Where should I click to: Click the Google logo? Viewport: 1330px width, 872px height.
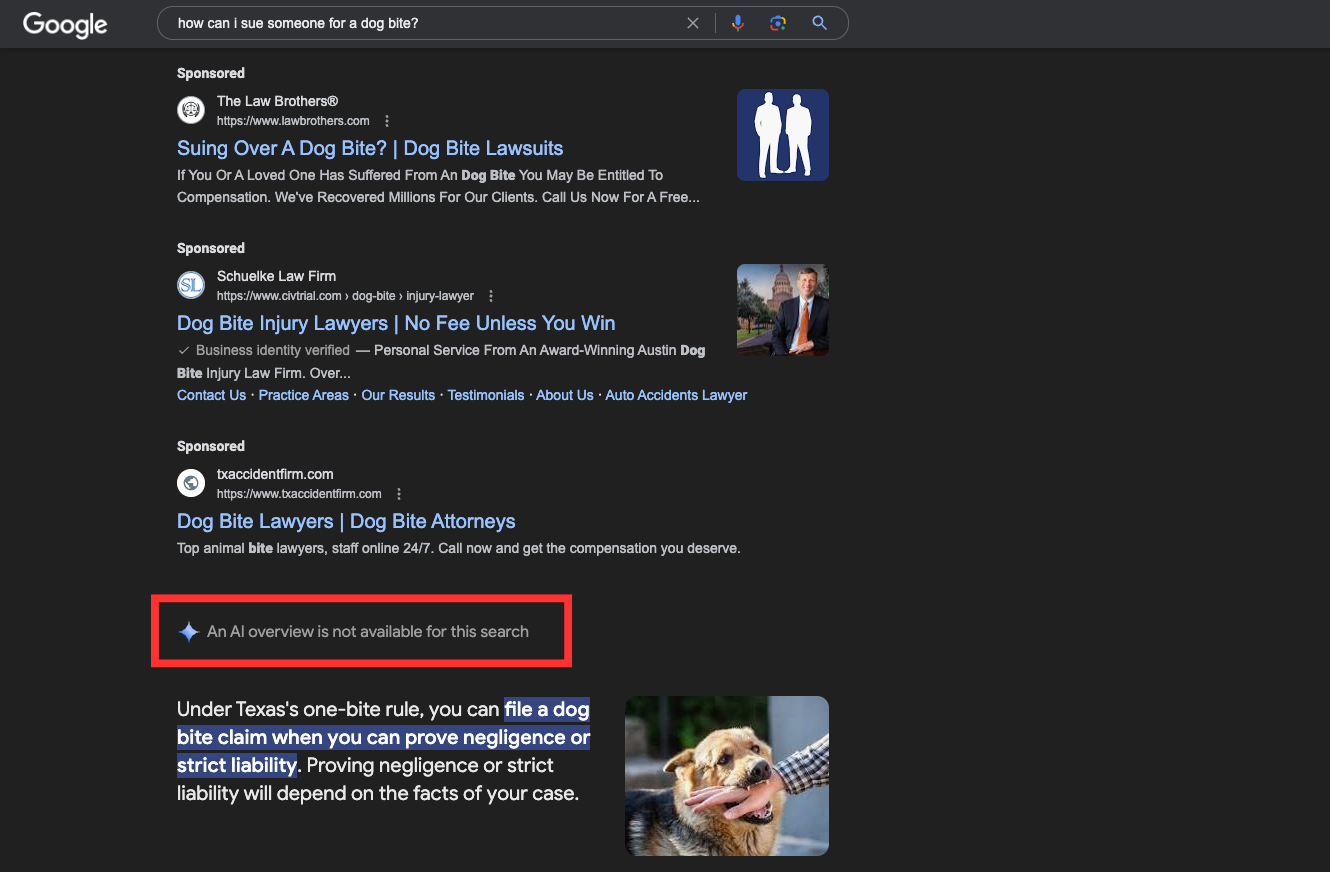[x=65, y=24]
